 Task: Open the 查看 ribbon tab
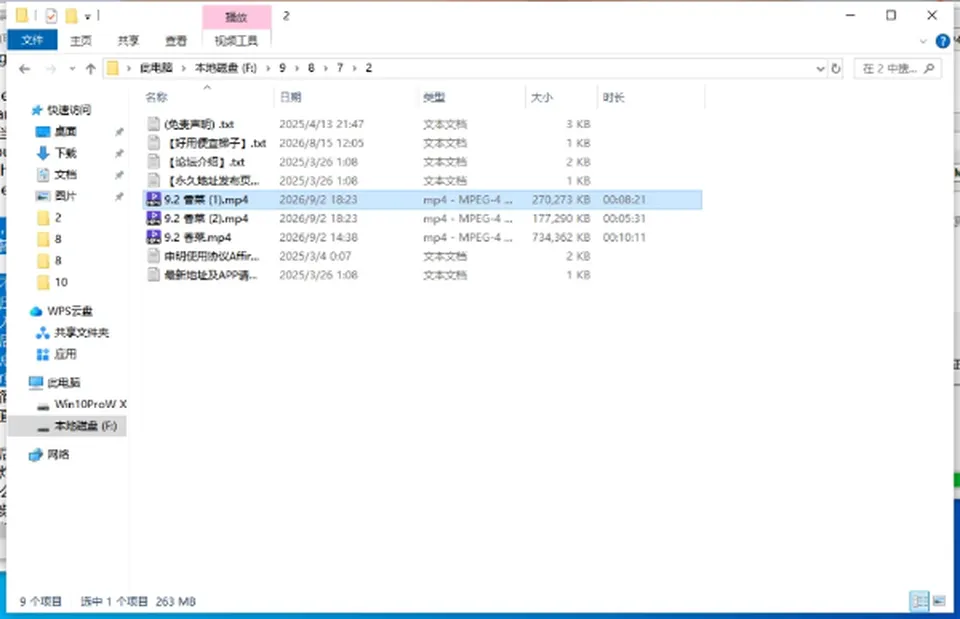point(176,40)
